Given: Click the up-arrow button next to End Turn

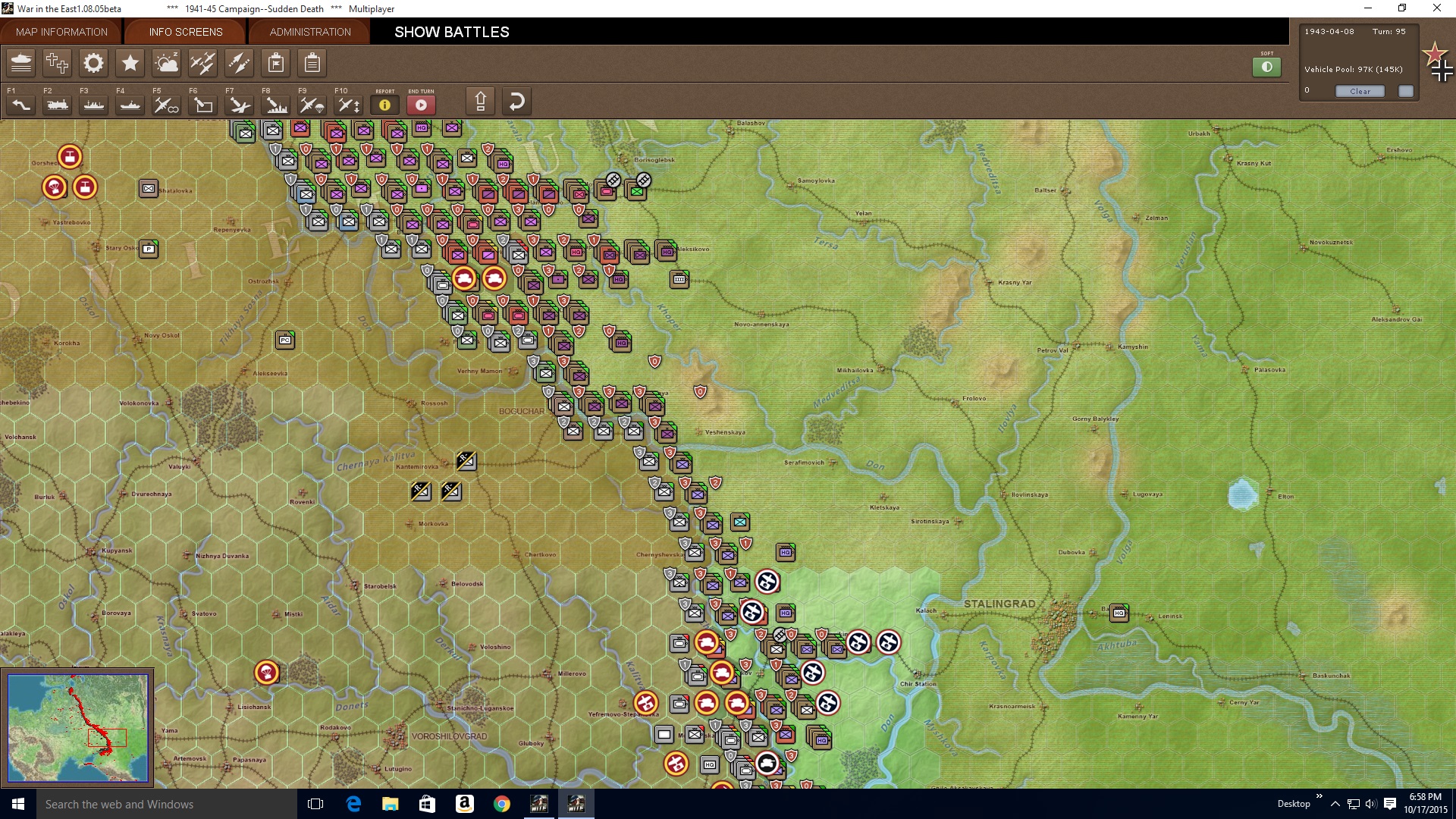Looking at the screenshot, I should 481,102.
